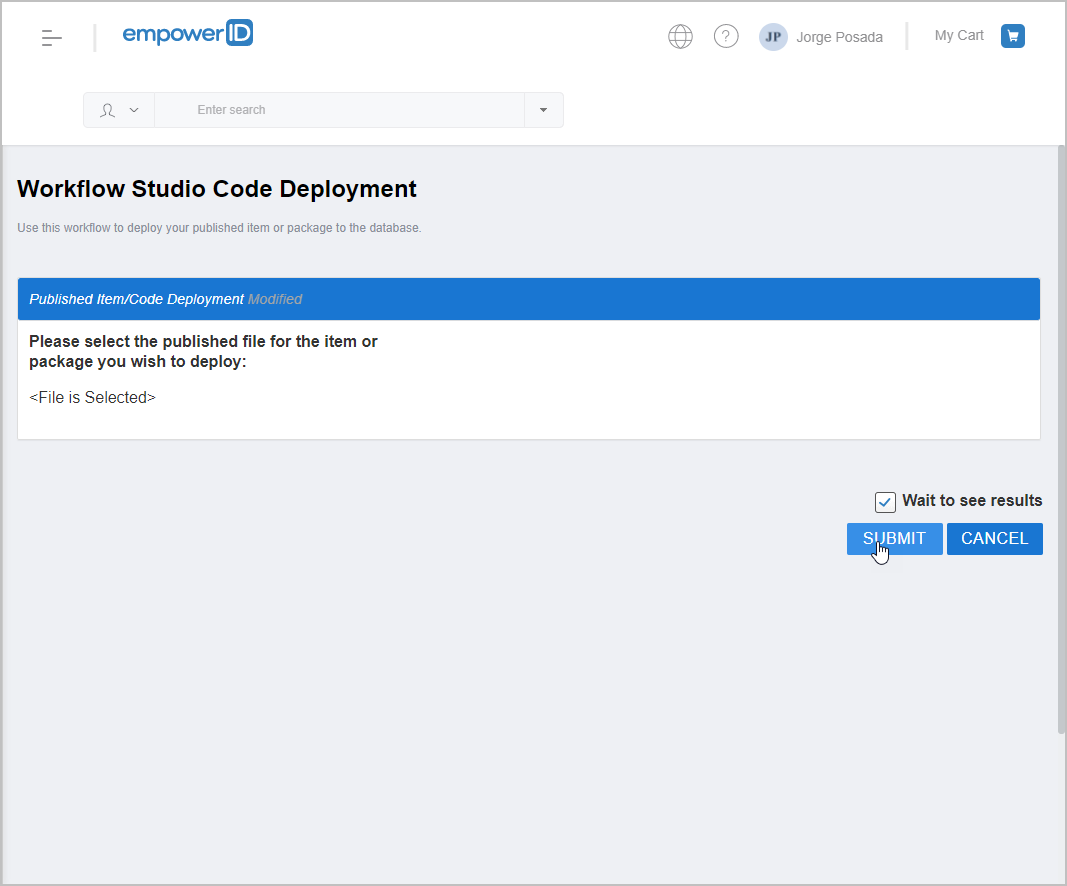Click the person search-type icon
1067x886 pixels.
click(107, 110)
